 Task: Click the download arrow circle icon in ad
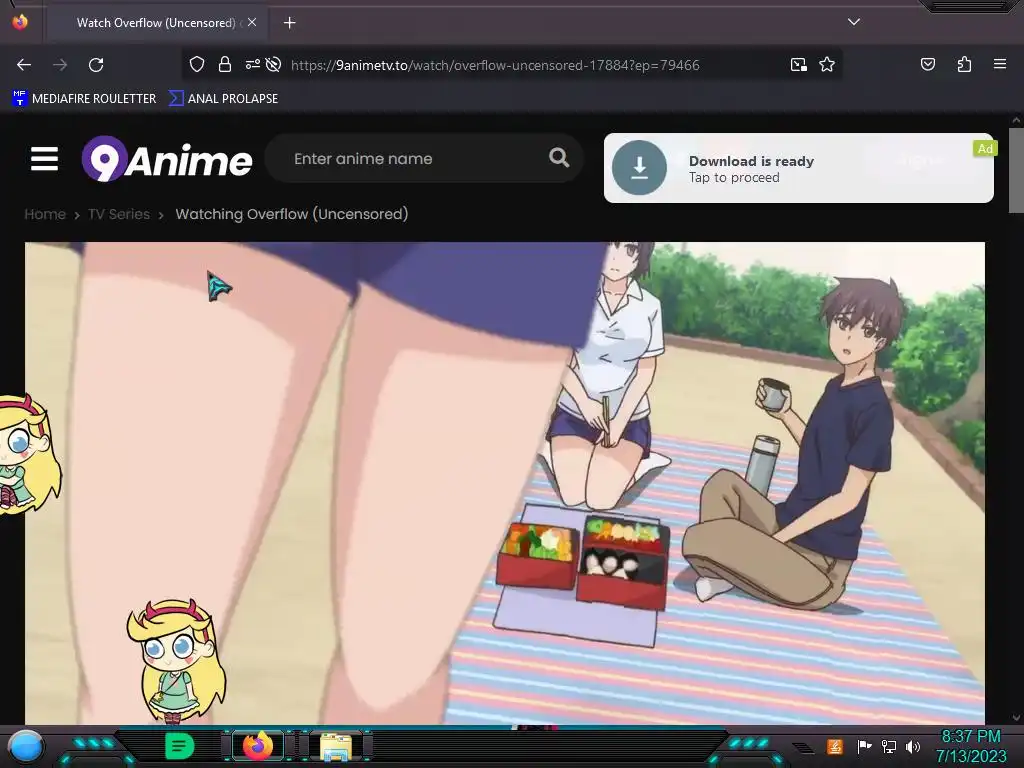point(639,168)
